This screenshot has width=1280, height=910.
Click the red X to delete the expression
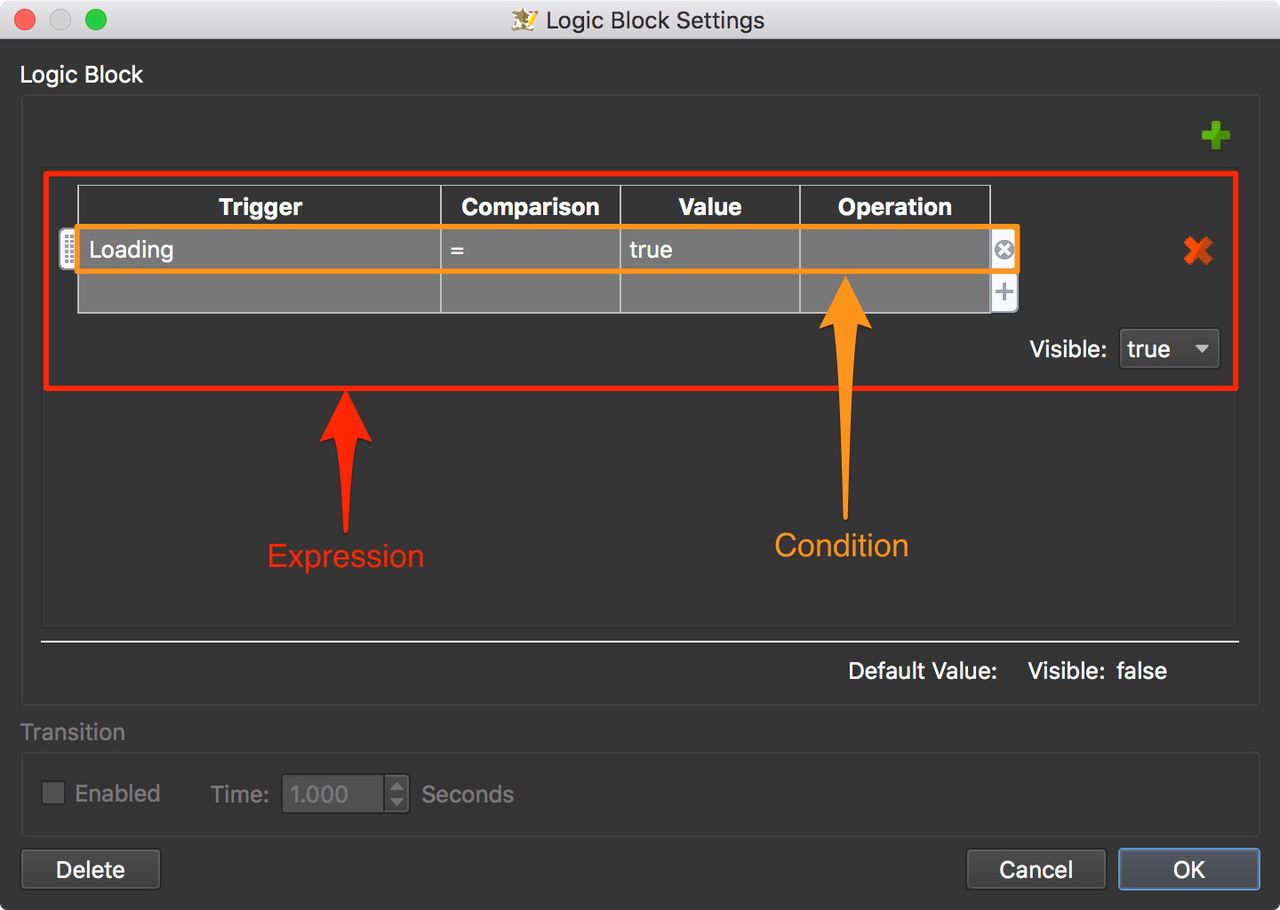(x=1197, y=250)
